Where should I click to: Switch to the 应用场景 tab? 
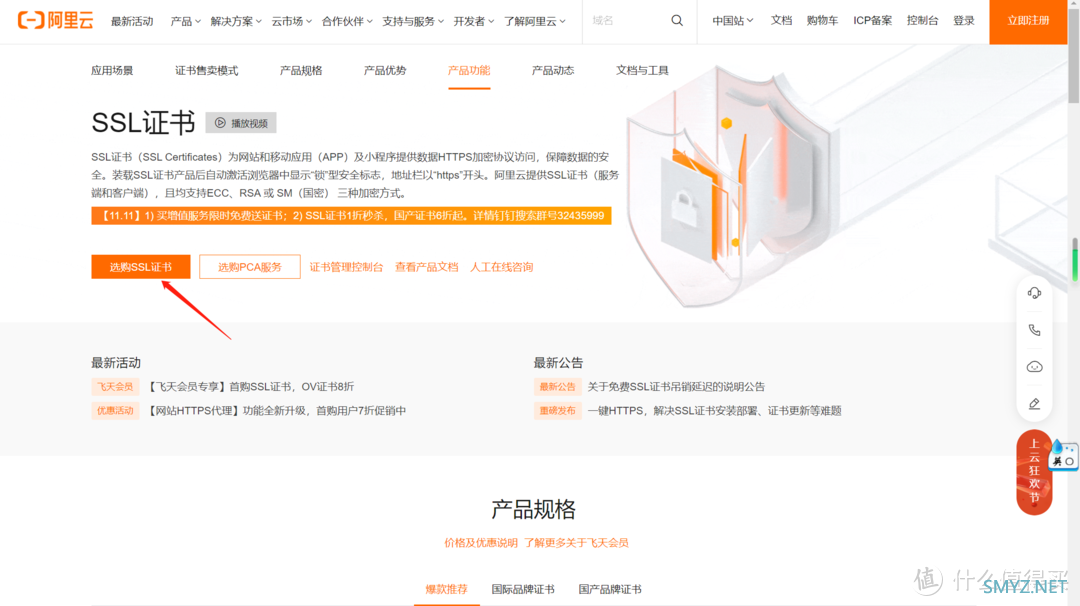tap(112, 70)
